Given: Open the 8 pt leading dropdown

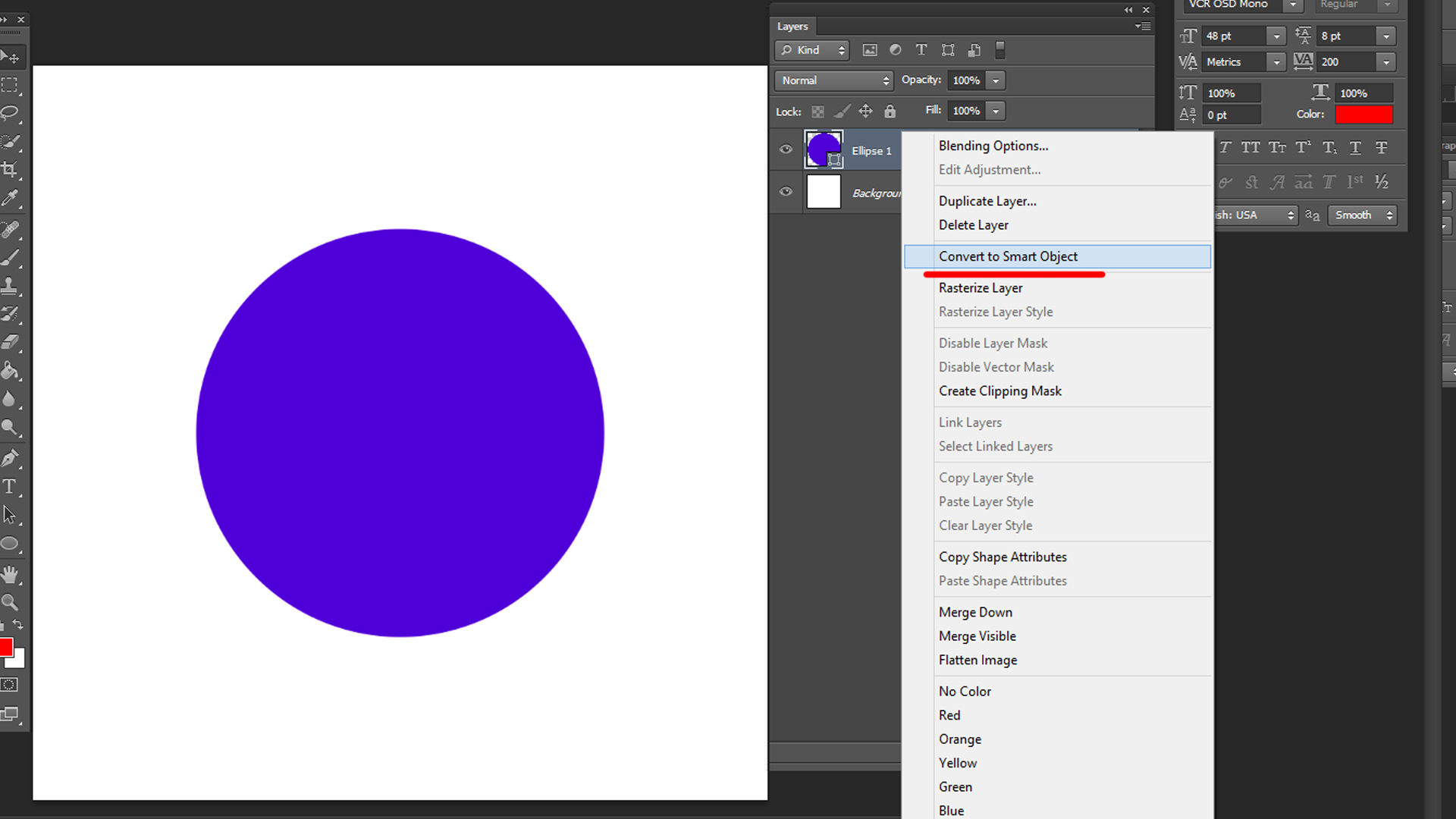Looking at the screenshot, I should point(1386,36).
